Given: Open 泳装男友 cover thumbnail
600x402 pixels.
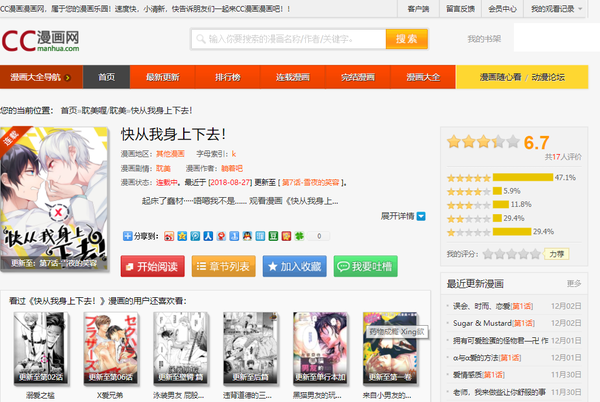Looking at the screenshot, I should 180,348.
